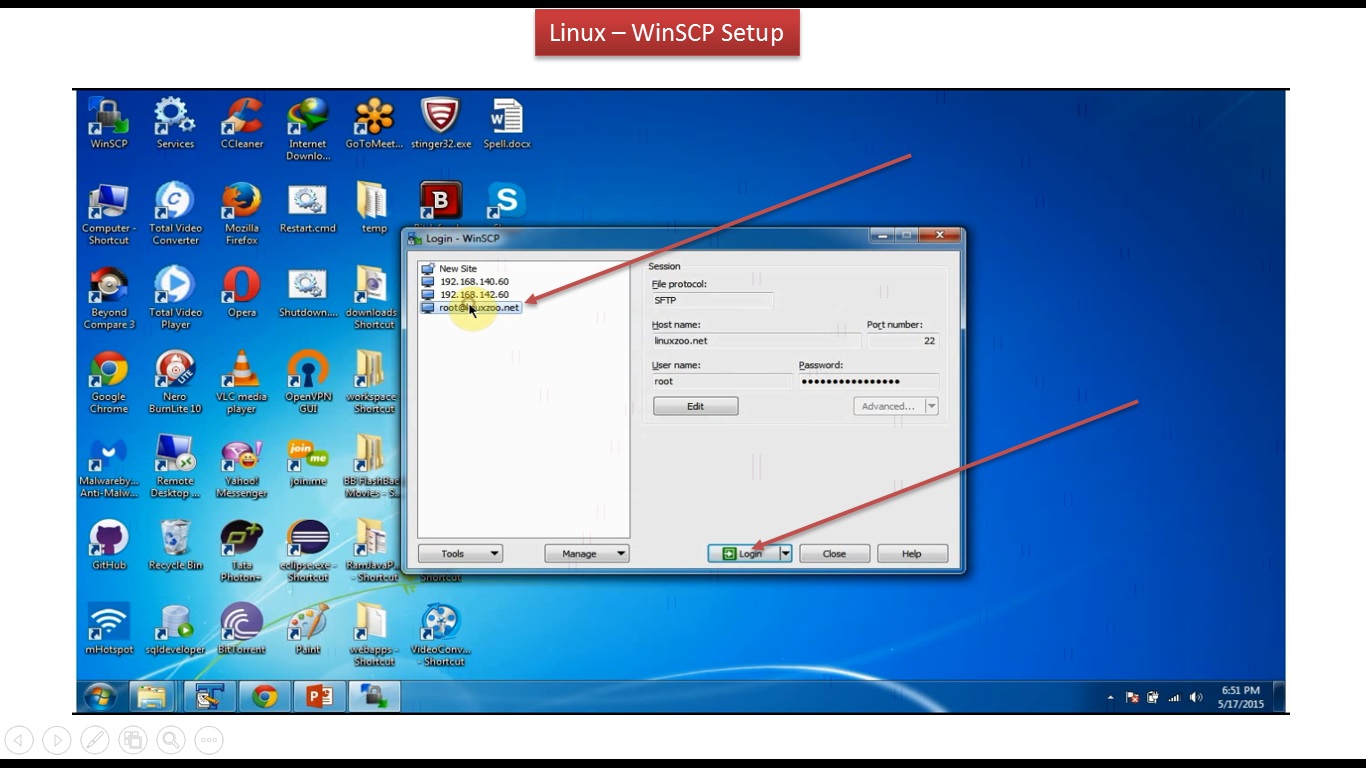Open the GitHub desktop icon
This screenshot has width=1366, height=768.
[x=108, y=545]
